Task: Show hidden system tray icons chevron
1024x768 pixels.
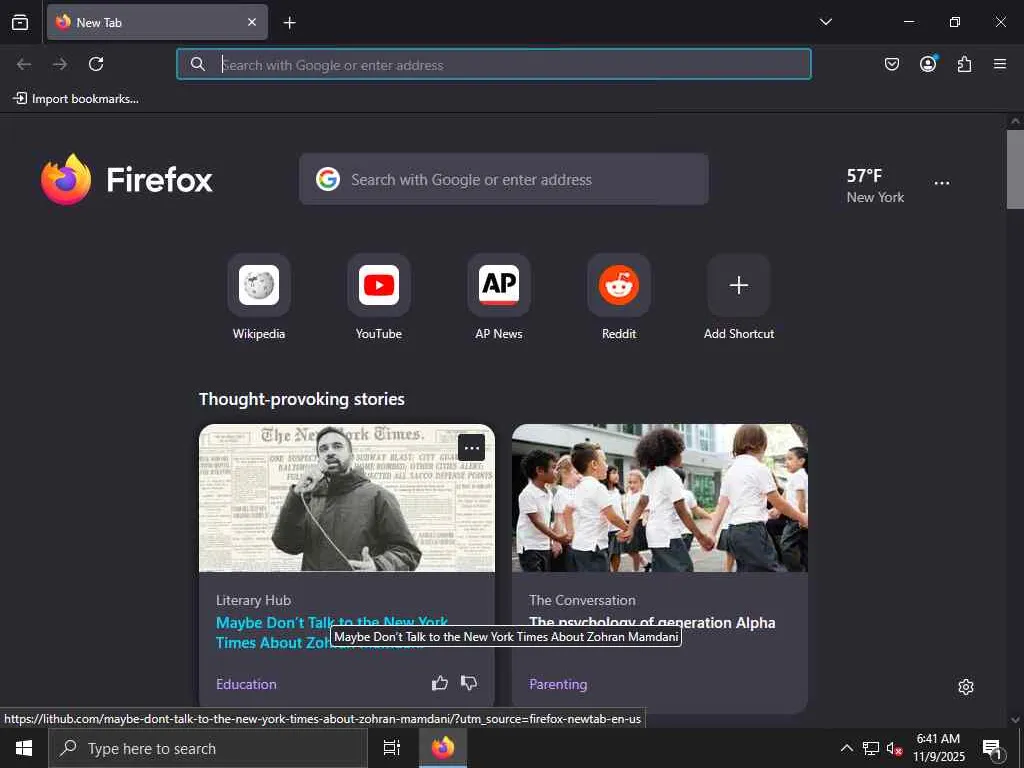Action: pos(846,748)
